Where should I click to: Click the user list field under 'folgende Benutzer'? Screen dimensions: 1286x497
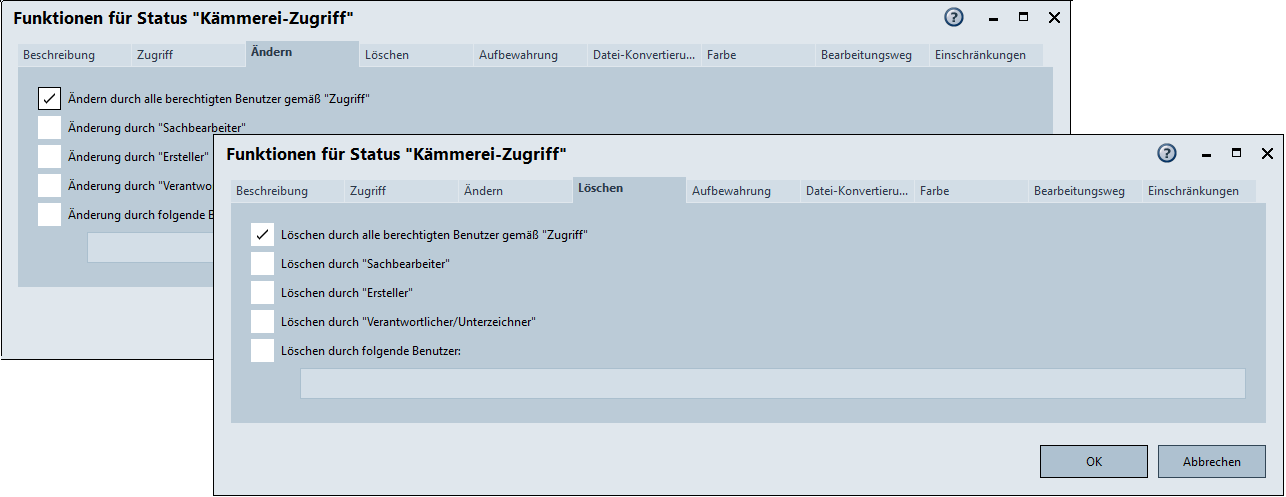click(772, 383)
